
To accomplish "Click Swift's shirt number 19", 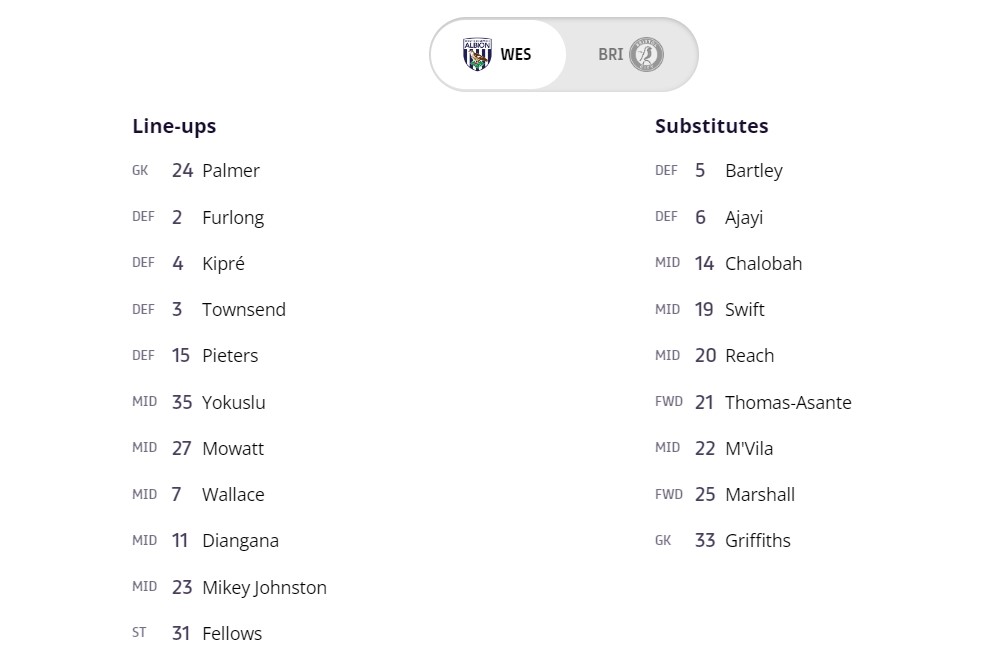I will (x=704, y=309).
